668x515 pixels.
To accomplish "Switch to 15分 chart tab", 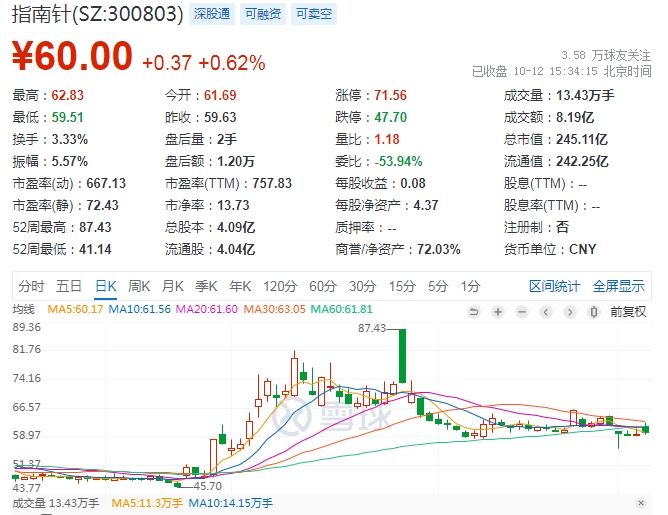I will pos(402,286).
